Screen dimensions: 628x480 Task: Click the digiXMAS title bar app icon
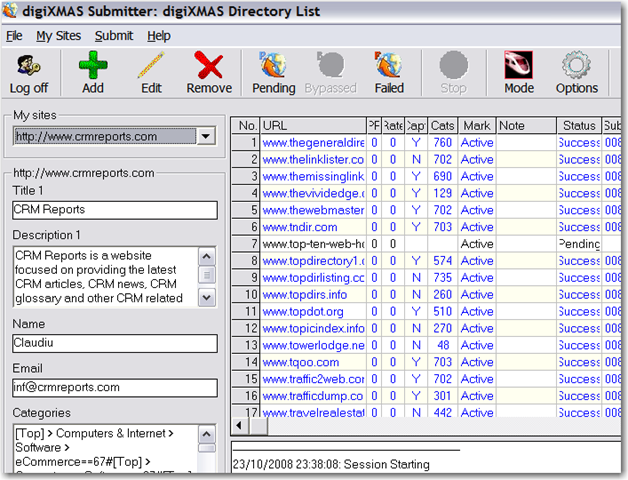pos(10,11)
